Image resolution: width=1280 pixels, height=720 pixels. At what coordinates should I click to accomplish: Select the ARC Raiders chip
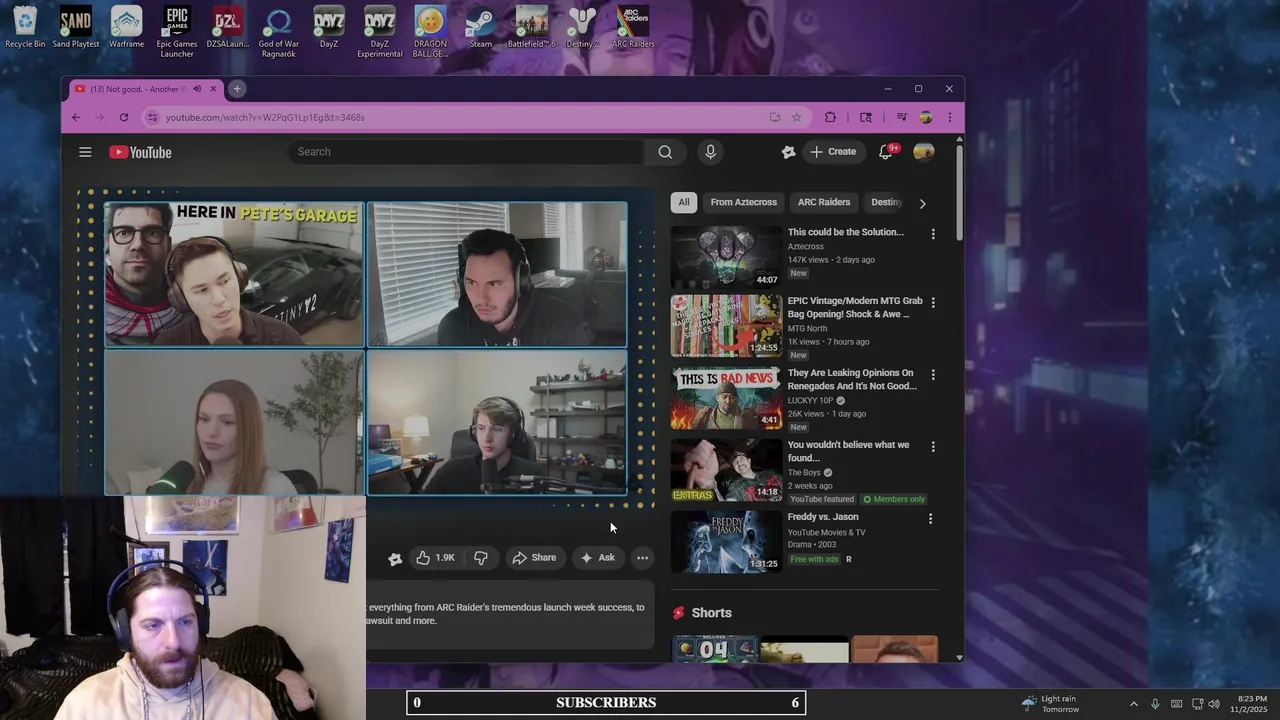tap(824, 202)
